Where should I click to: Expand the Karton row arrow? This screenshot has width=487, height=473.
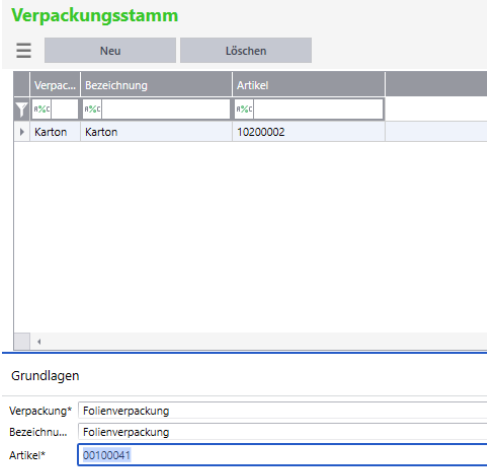click(22, 132)
